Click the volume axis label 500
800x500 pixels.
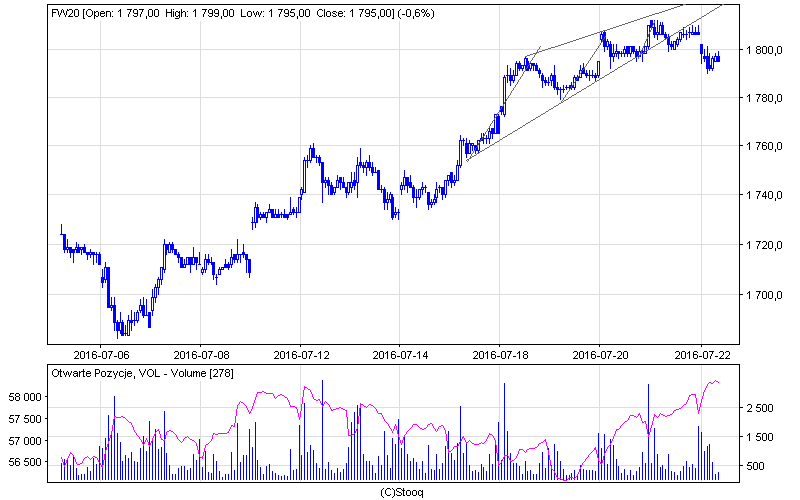(756, 466)
